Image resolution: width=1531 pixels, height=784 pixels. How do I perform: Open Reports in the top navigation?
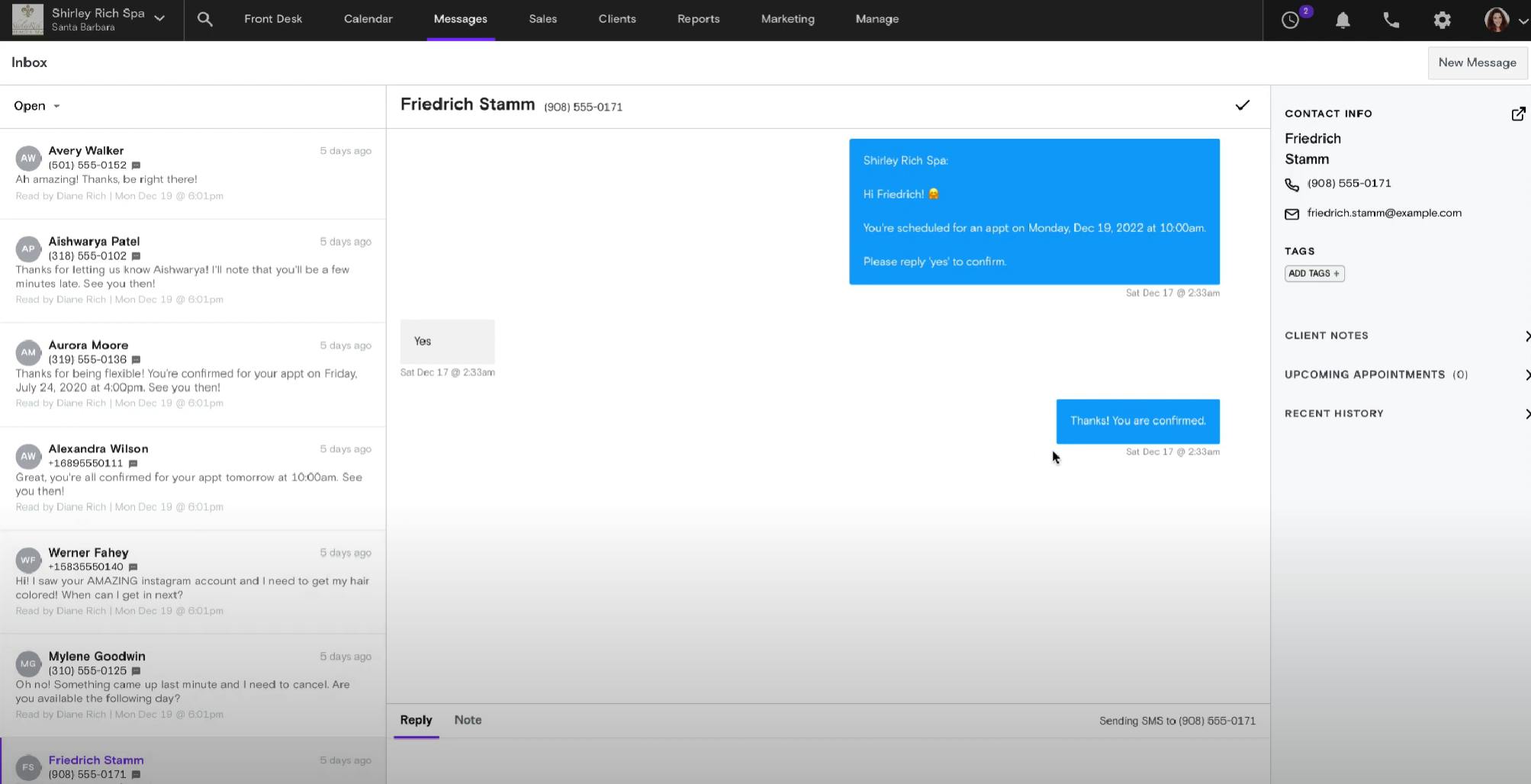point(699,19)
